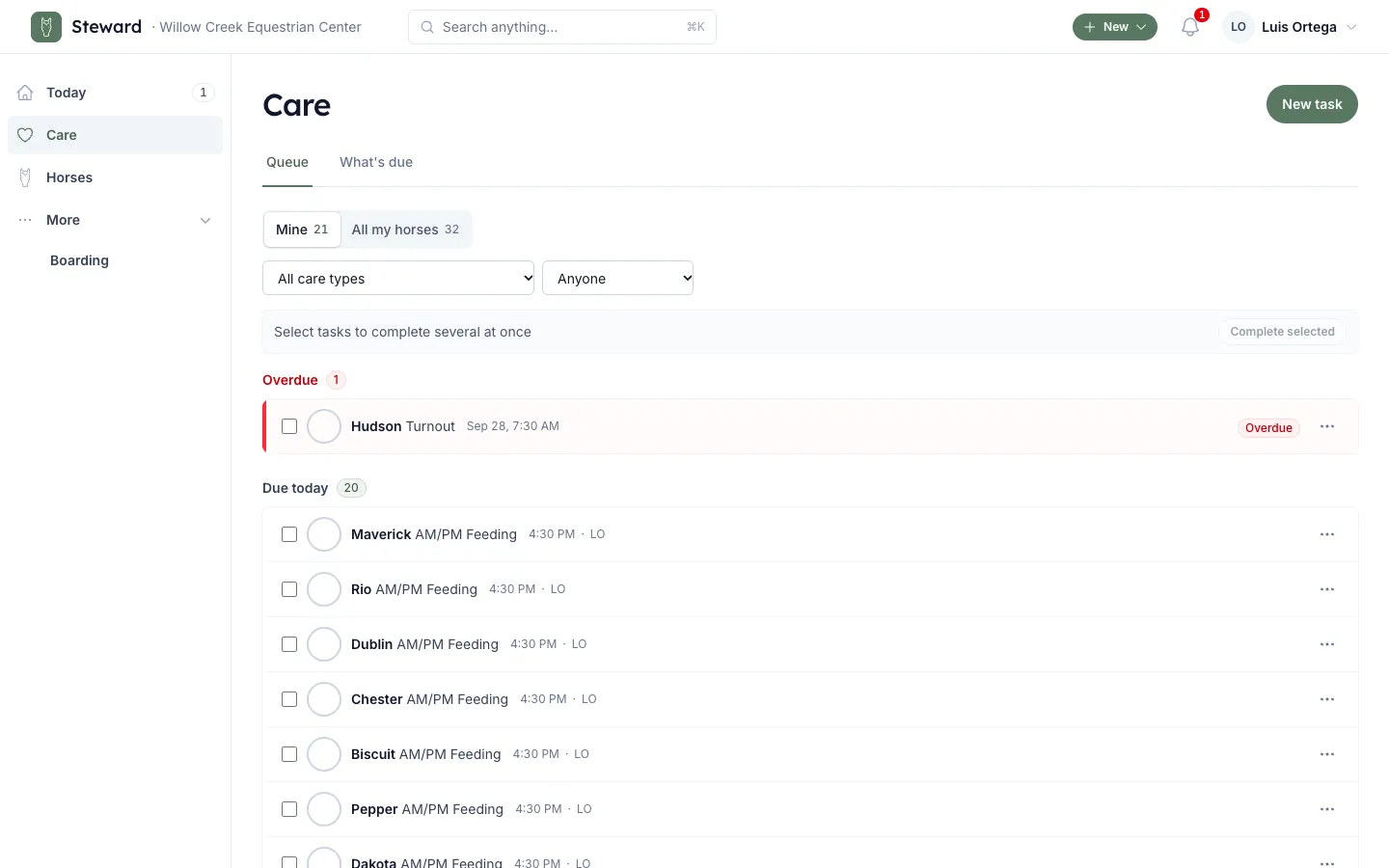Click the Care heart icon in sidebar
The image size is (1389, 868).
pyautogui.click(x=26, y=135)
